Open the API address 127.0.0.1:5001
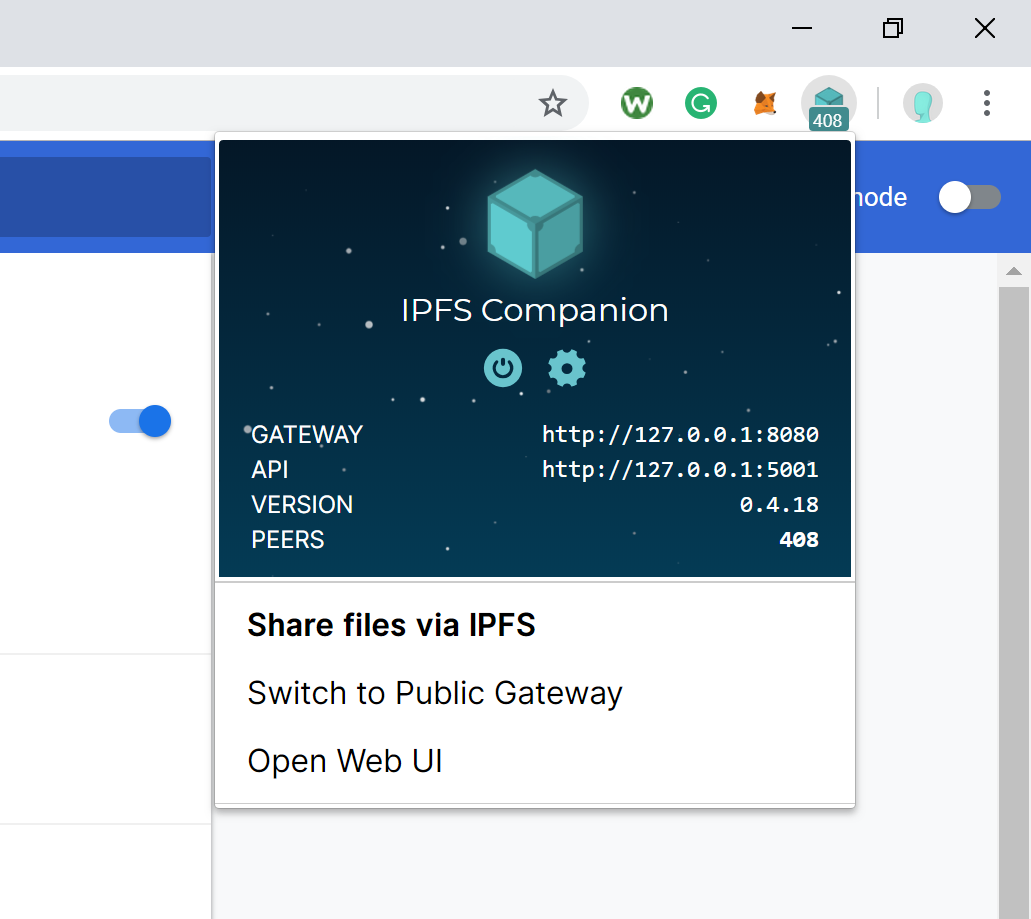Screen dimensions: 1031x919 (x=680, y=469)
